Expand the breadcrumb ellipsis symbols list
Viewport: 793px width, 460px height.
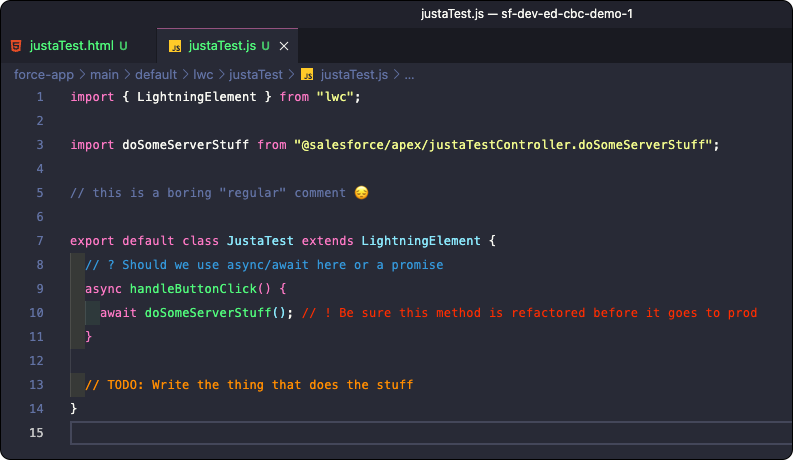tap(409, 75)
